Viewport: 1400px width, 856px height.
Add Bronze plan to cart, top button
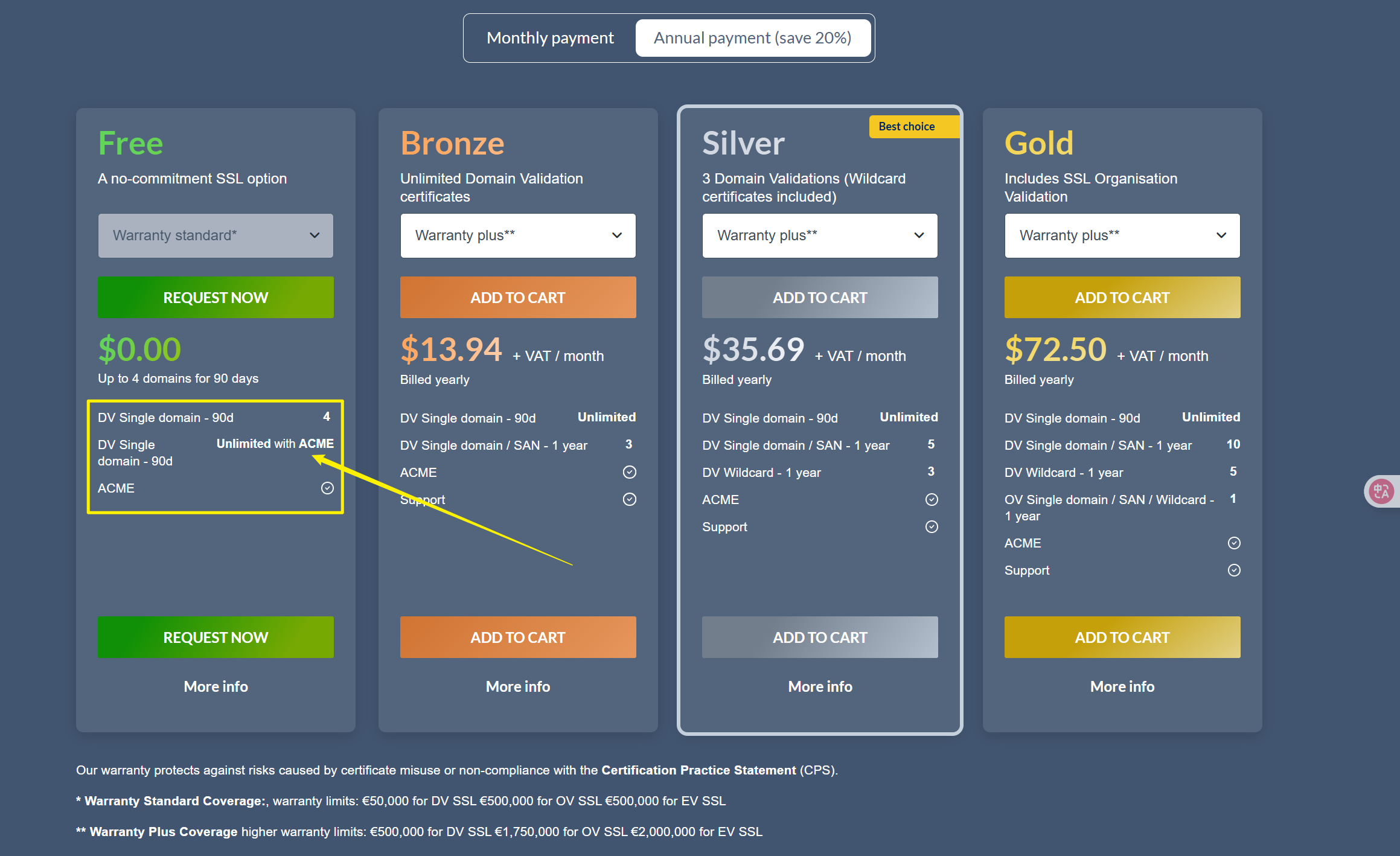[517, 298]
